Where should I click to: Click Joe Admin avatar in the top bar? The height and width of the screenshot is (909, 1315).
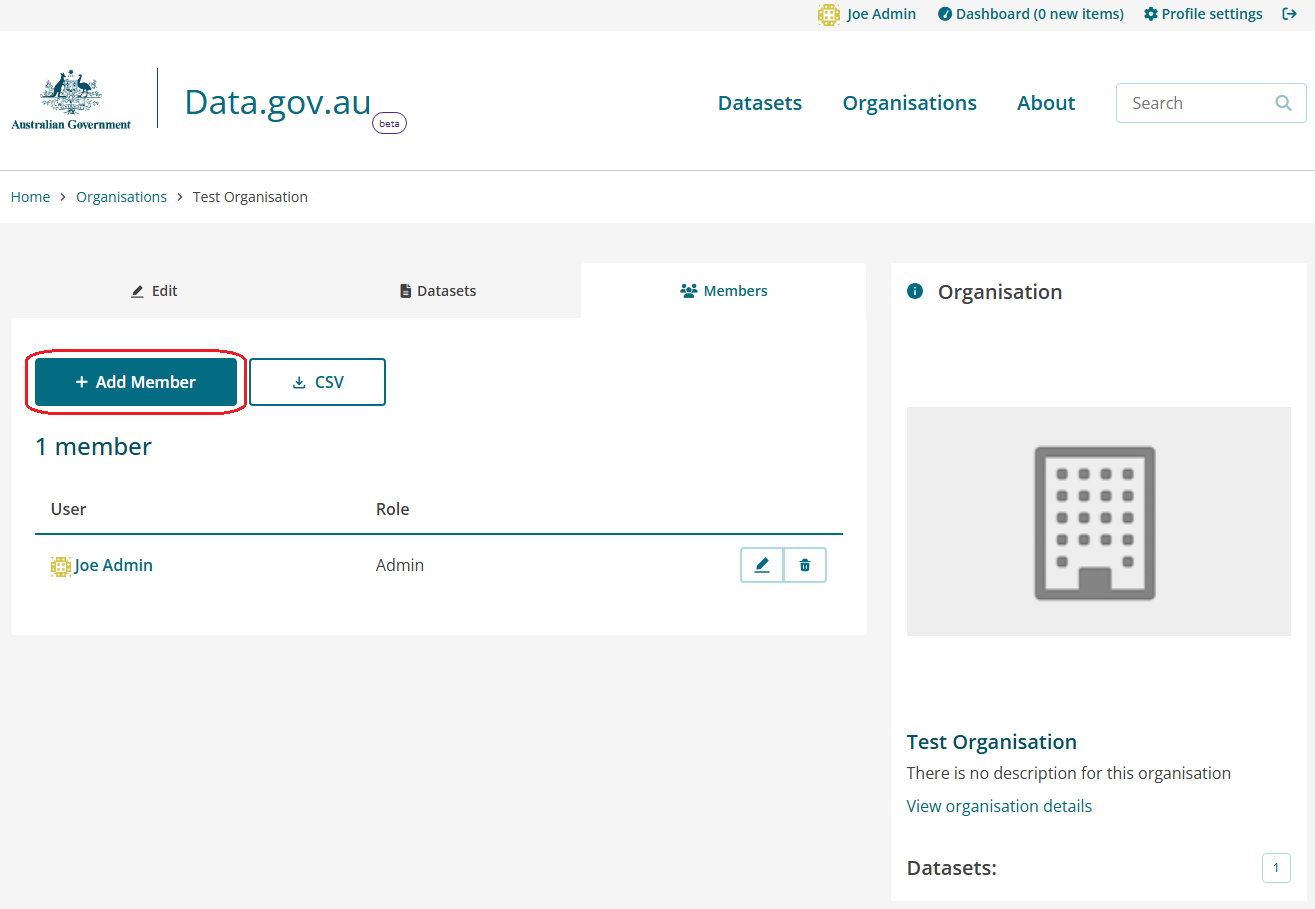point(828,15)
